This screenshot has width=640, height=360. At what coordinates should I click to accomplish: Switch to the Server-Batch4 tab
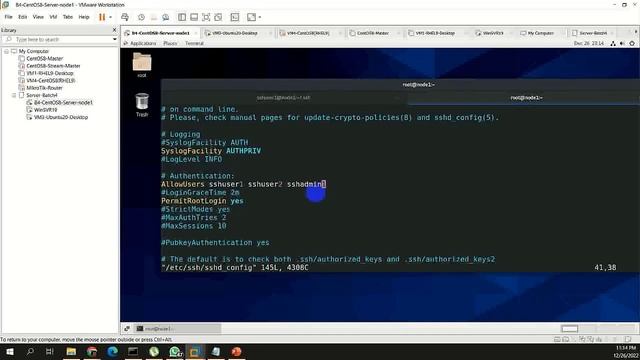click(x=593, y=33)
